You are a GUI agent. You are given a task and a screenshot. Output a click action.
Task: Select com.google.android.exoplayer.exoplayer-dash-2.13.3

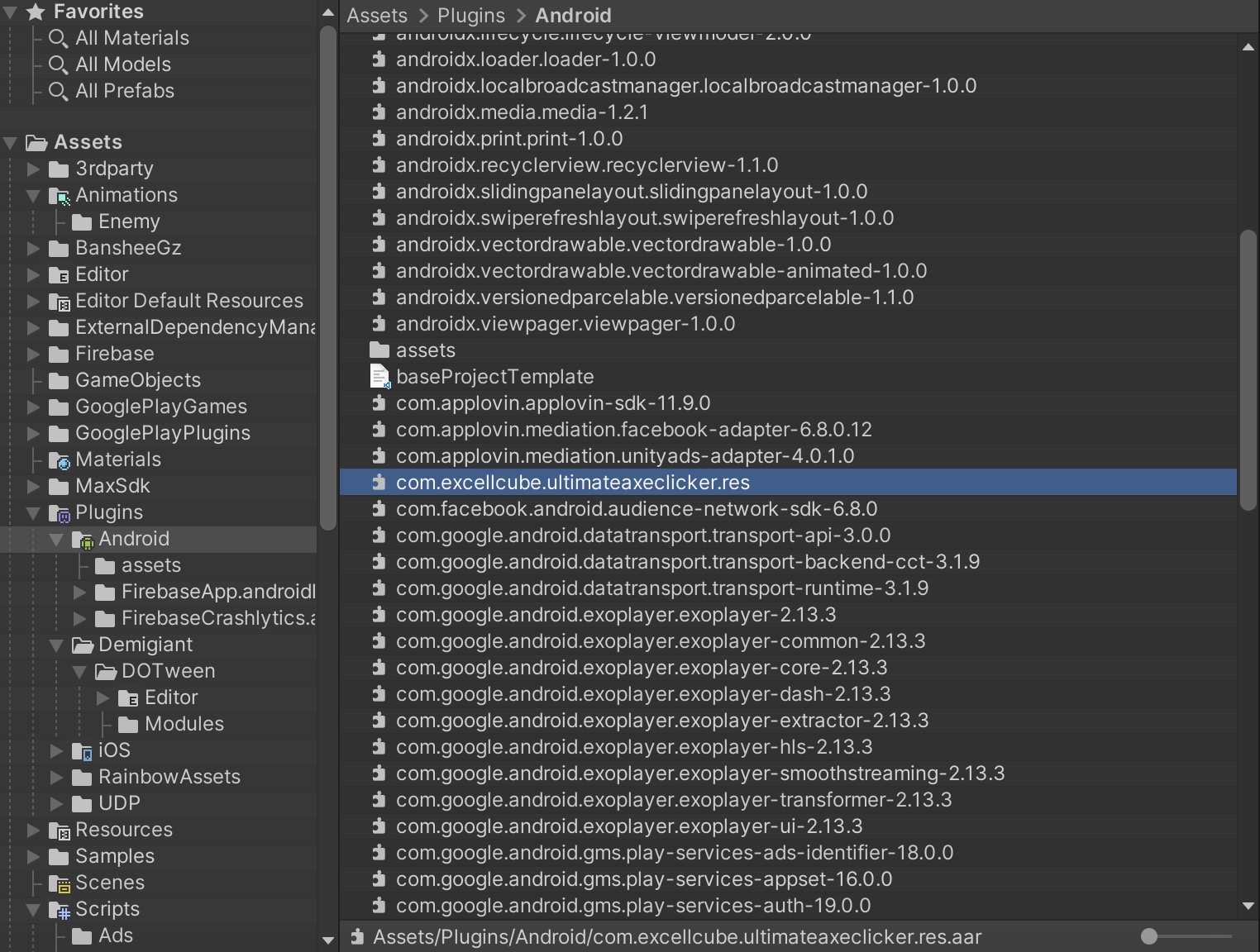[x=788, y=694]
